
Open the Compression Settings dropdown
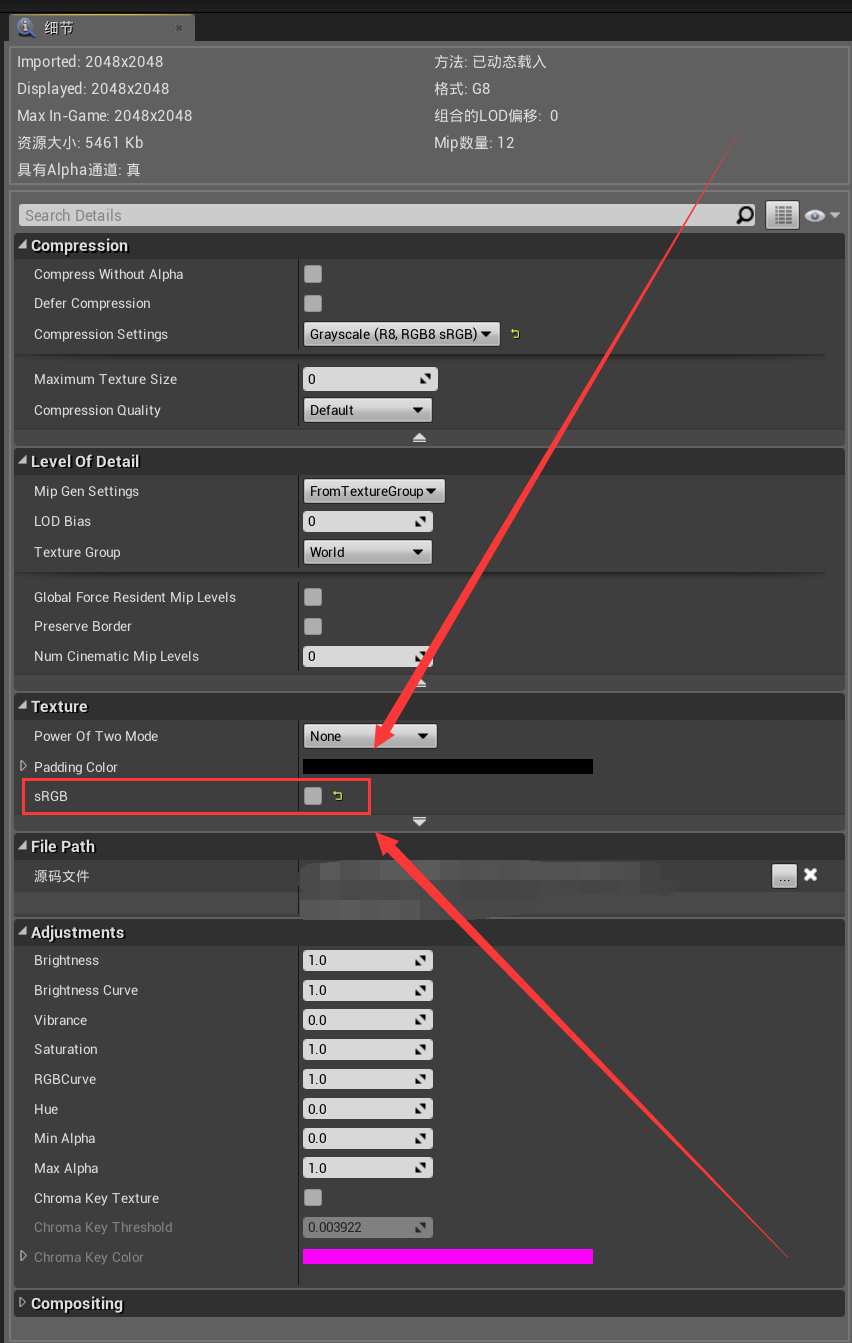pos(402,334)
